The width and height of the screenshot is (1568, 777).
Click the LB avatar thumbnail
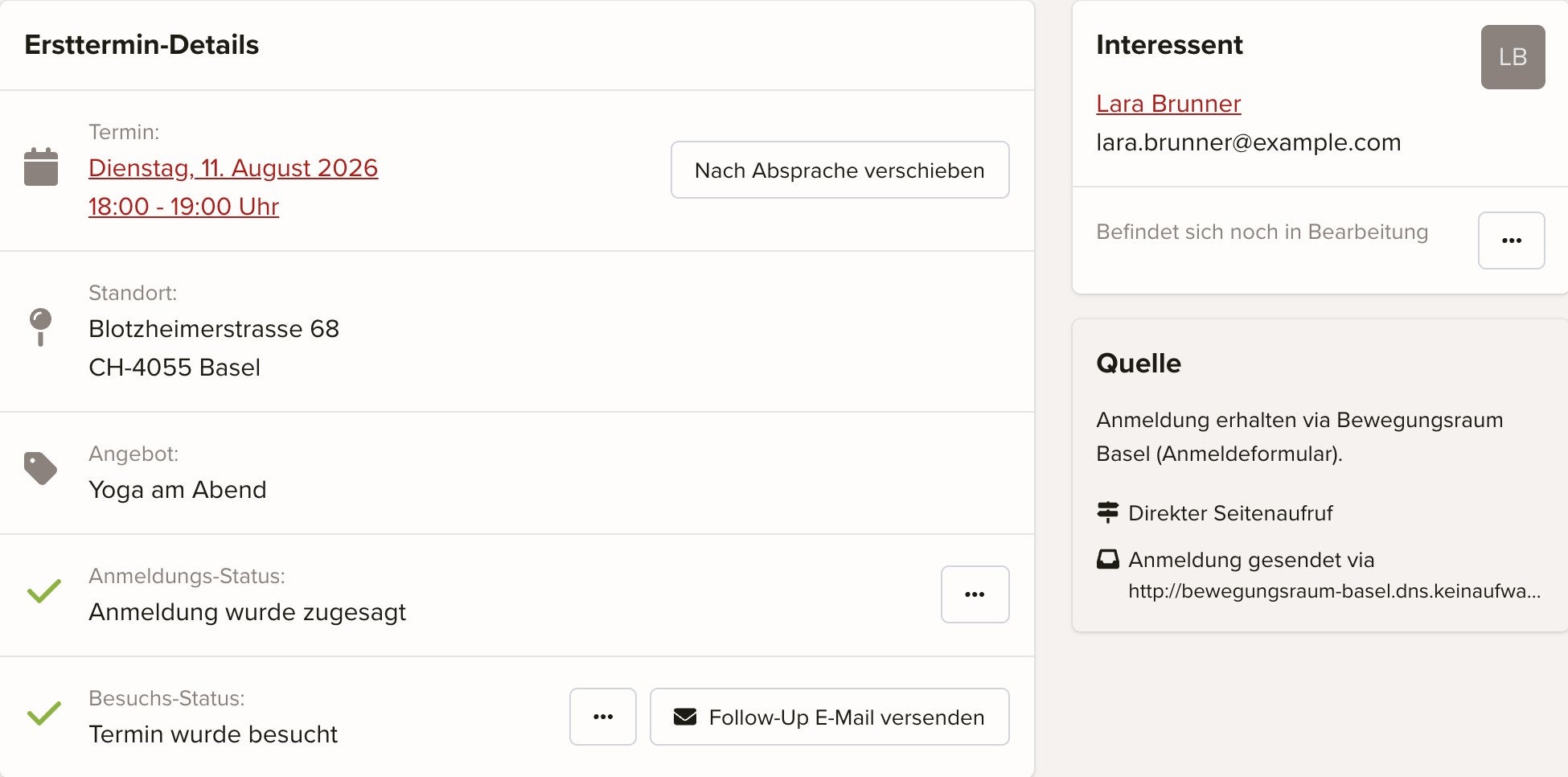point(1513,57)
